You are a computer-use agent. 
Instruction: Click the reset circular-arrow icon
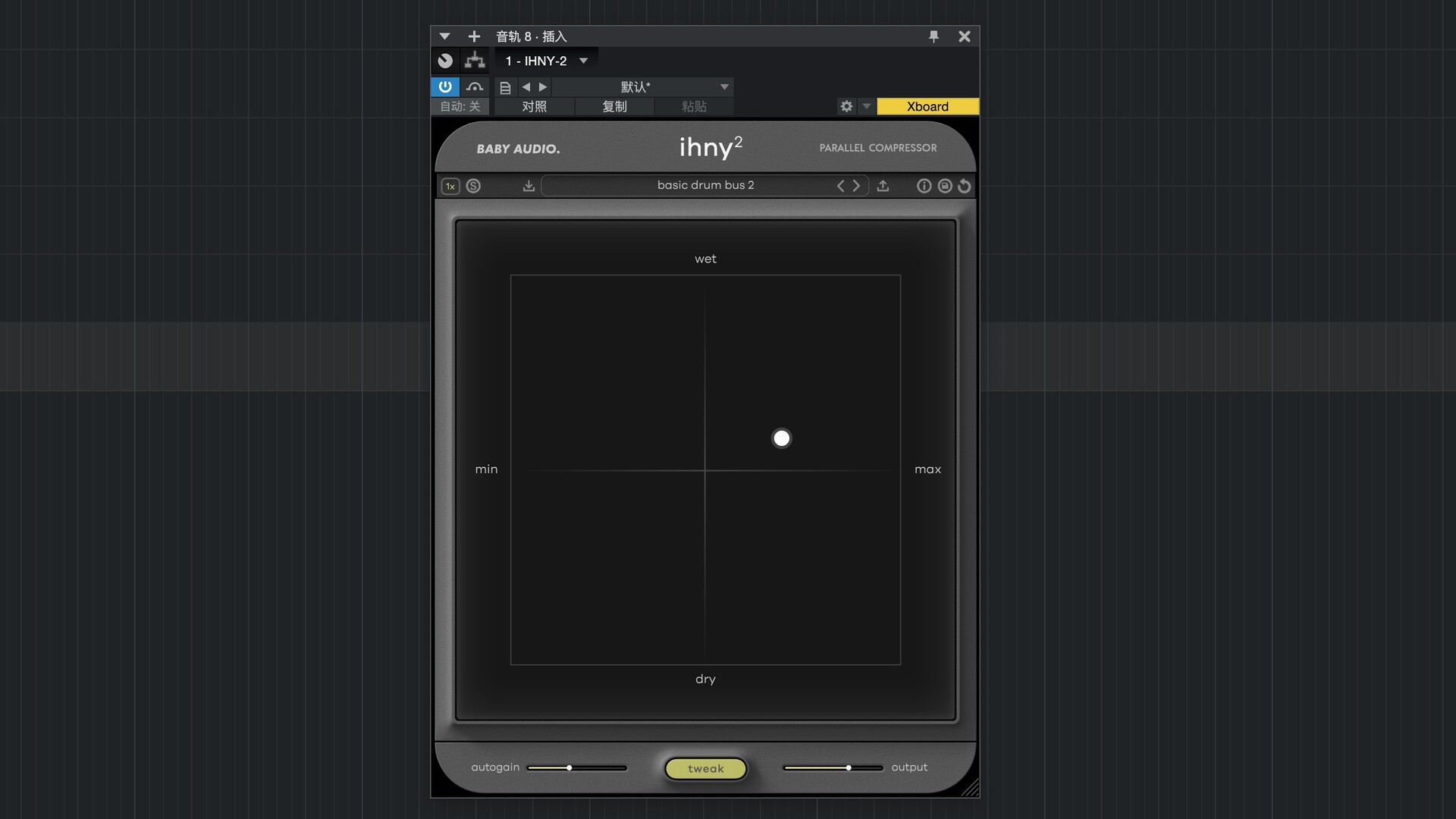click(x=965, y=186)
